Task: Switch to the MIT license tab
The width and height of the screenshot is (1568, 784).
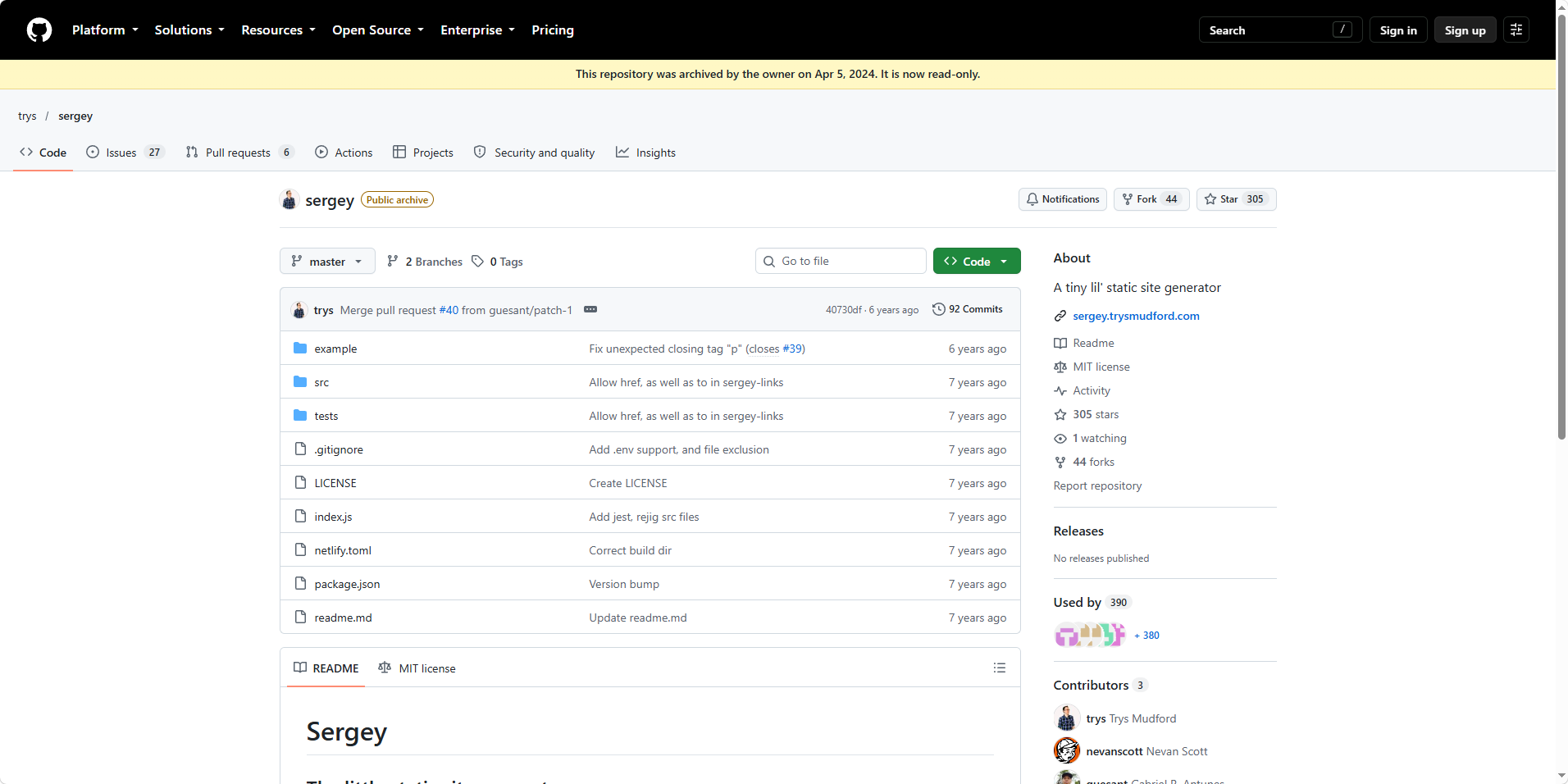Action: tap(417, 668)
